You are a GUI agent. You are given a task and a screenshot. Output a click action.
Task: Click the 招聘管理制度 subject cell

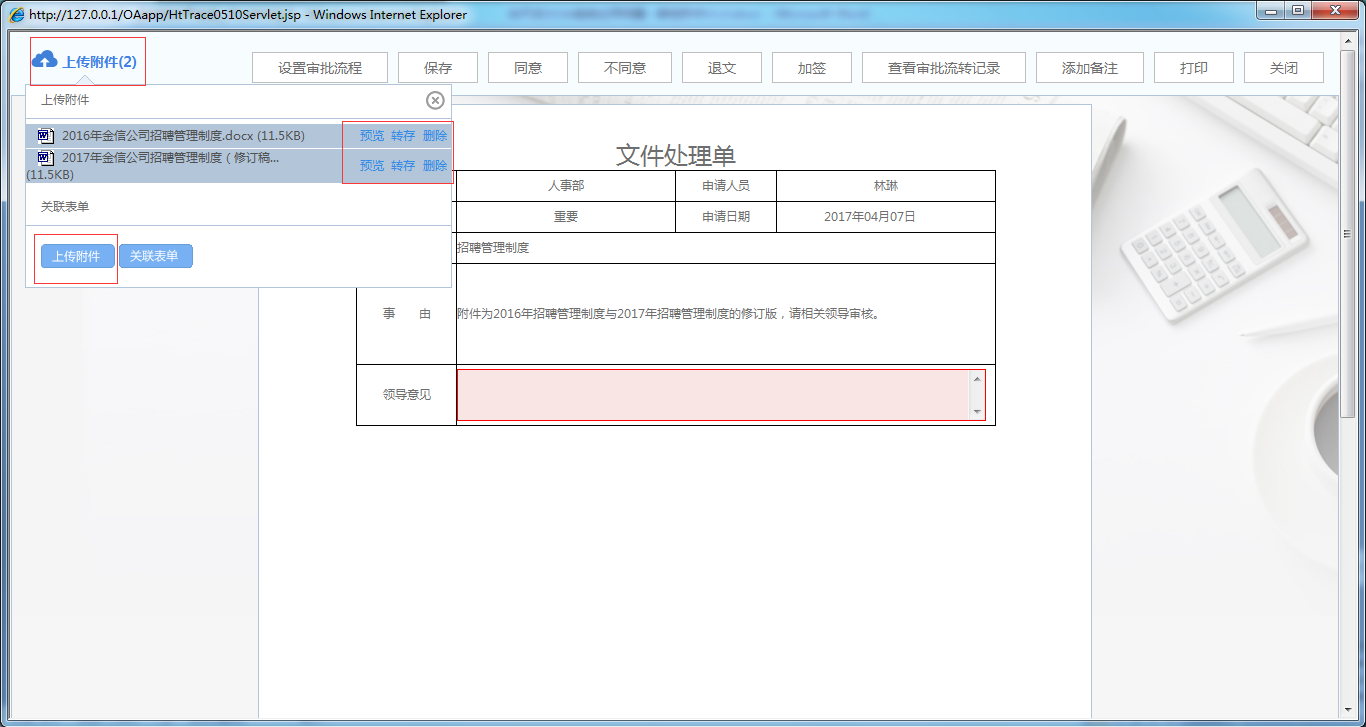pyautogui.click(x=726, y=248)
